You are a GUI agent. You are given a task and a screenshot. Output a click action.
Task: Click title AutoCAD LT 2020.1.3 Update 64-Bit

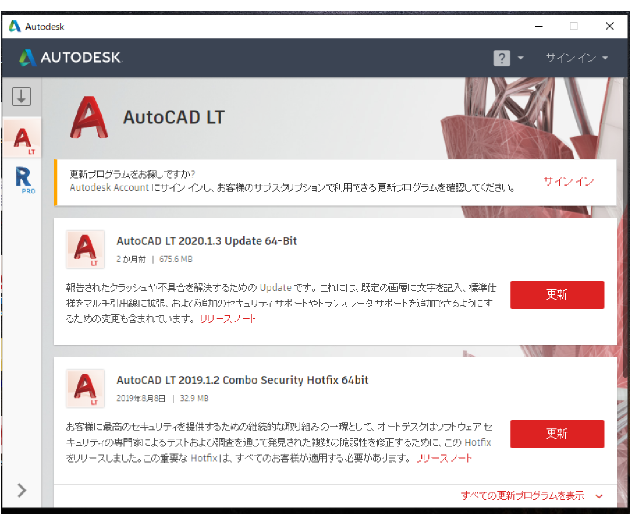207,241
